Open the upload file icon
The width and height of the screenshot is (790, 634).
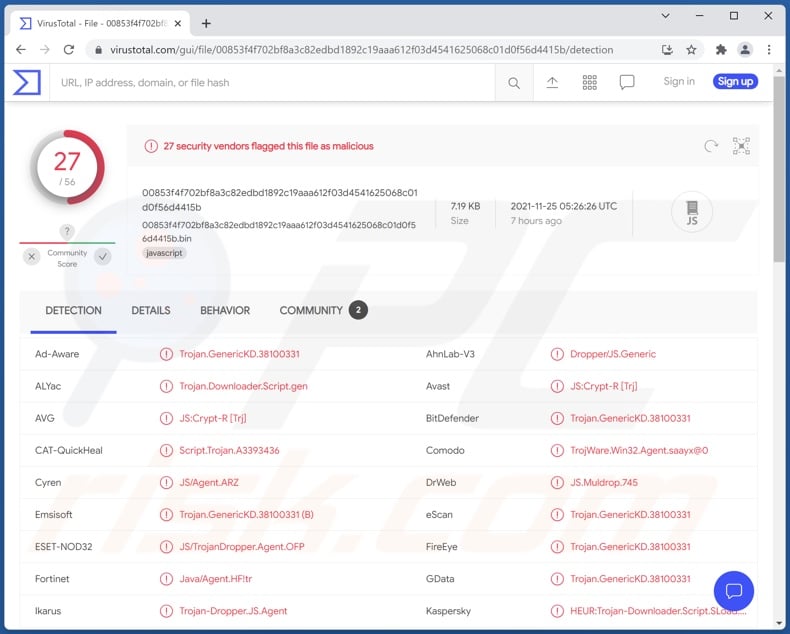552,83
